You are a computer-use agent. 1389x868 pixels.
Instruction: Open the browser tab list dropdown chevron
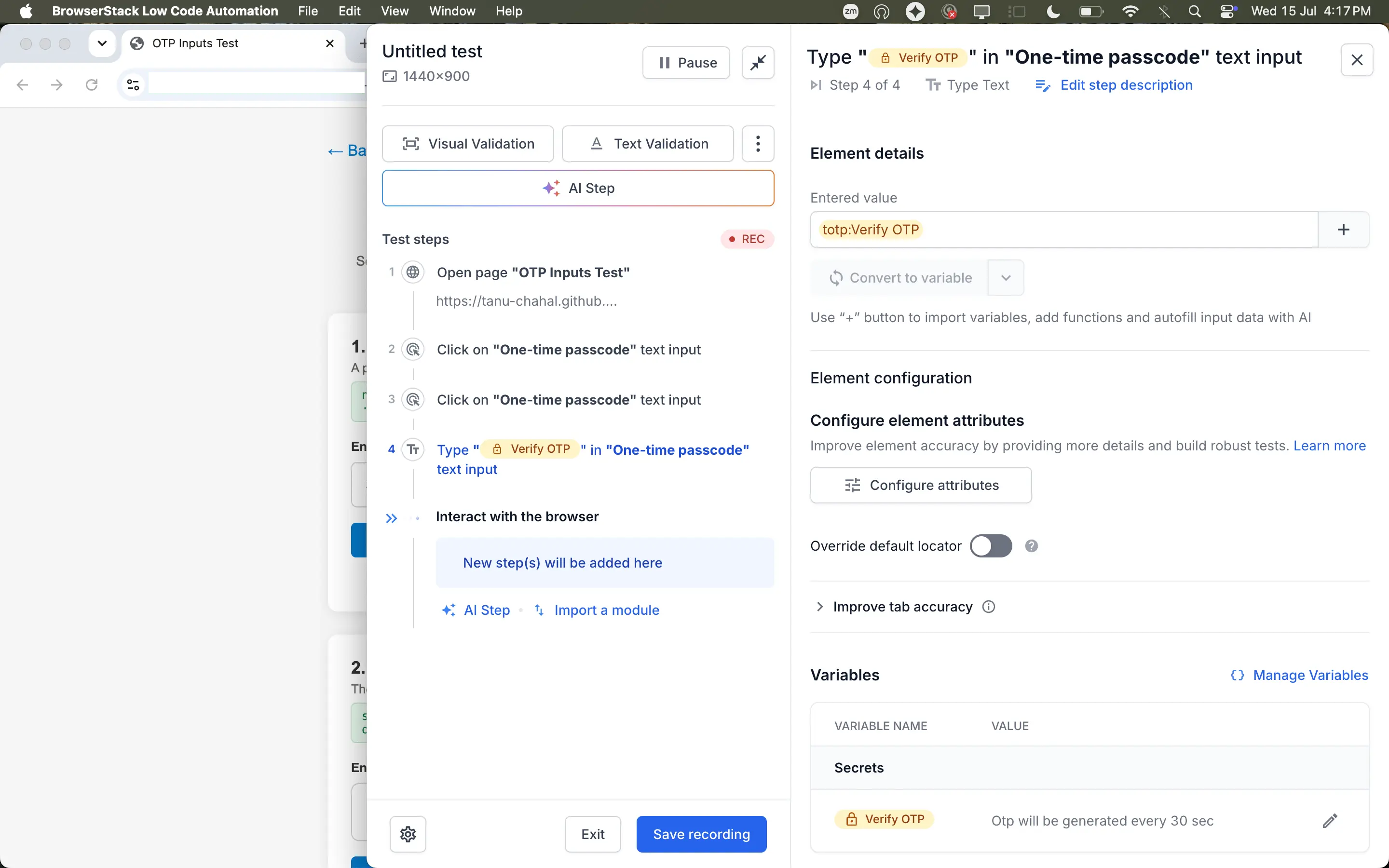(x=102, y=43)
